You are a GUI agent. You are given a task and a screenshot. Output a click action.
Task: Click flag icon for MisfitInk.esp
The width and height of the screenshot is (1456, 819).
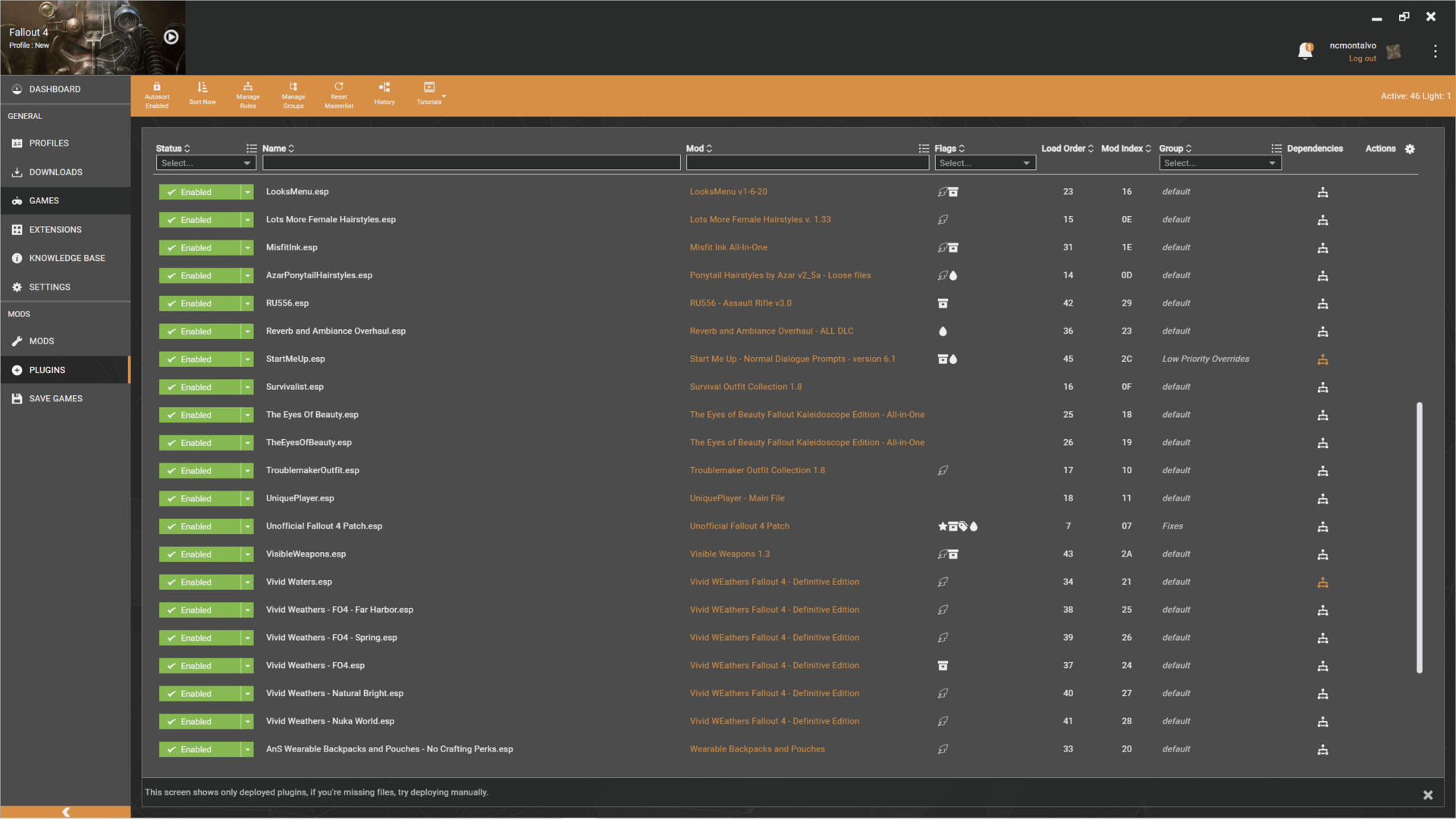(948, 248)
